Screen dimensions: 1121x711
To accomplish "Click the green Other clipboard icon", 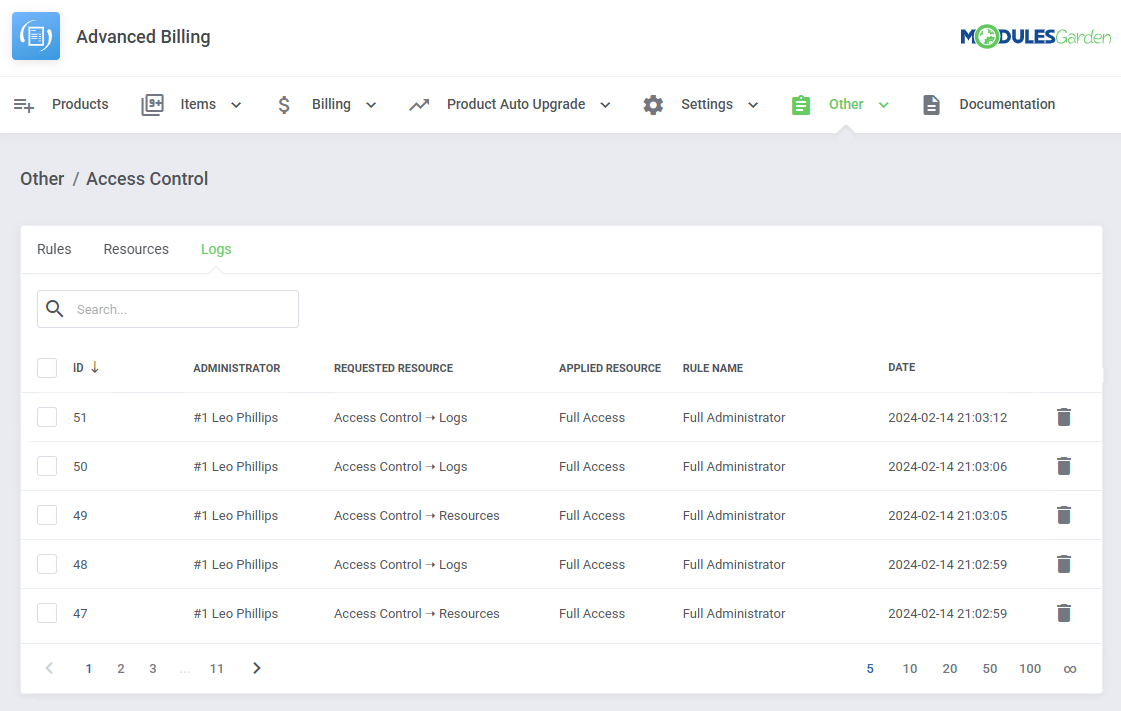I will 801,105.
